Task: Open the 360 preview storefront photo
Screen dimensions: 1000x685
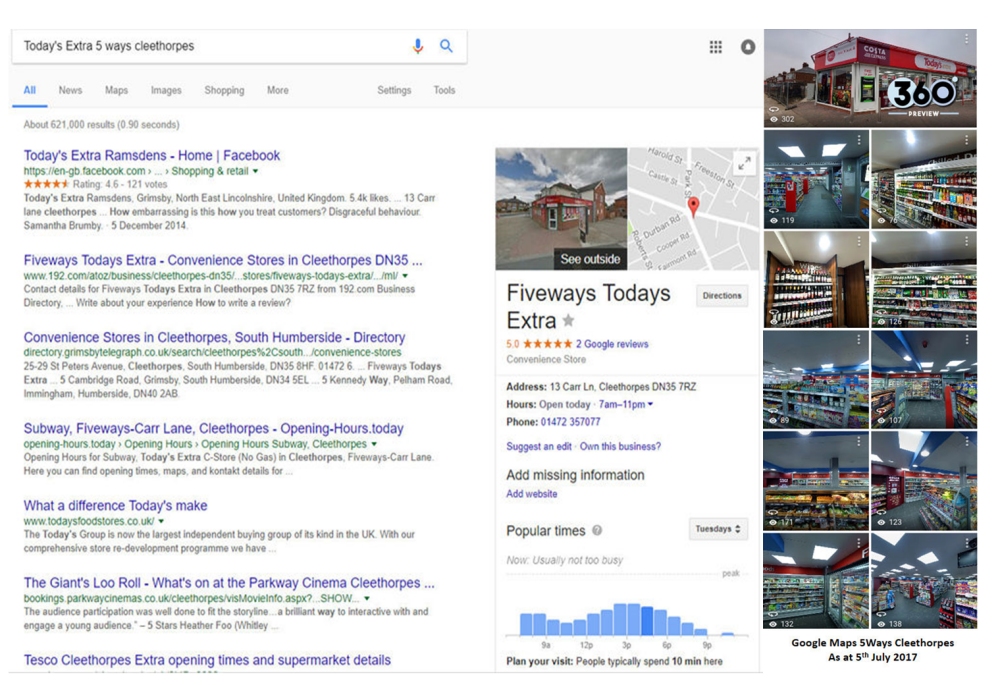Action: 870,78
